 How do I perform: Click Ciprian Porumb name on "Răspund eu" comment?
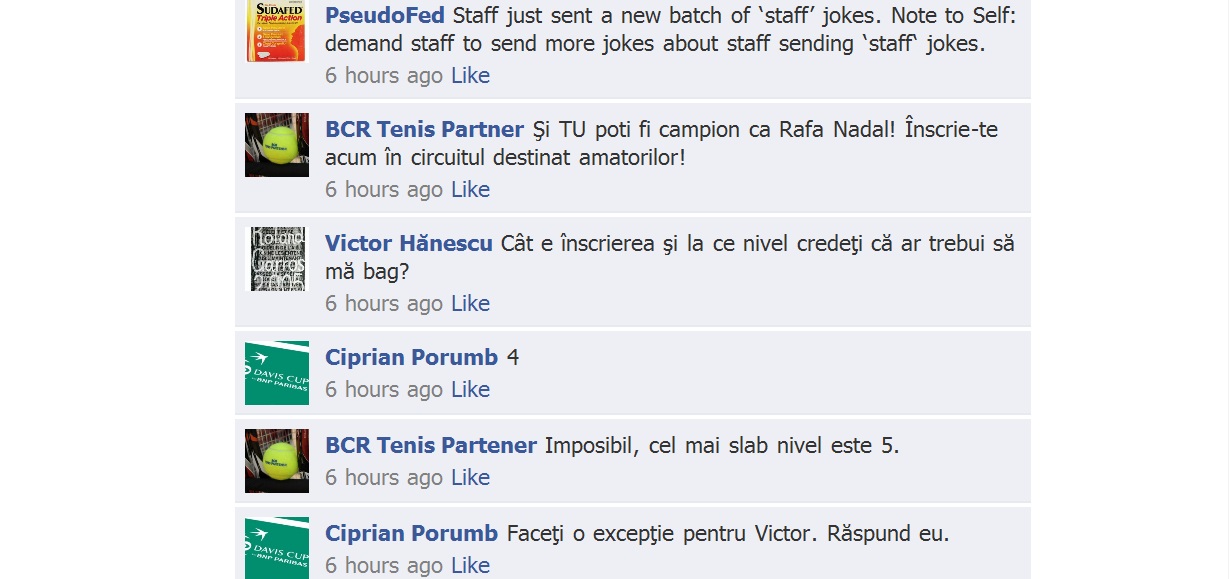[411, 534]
